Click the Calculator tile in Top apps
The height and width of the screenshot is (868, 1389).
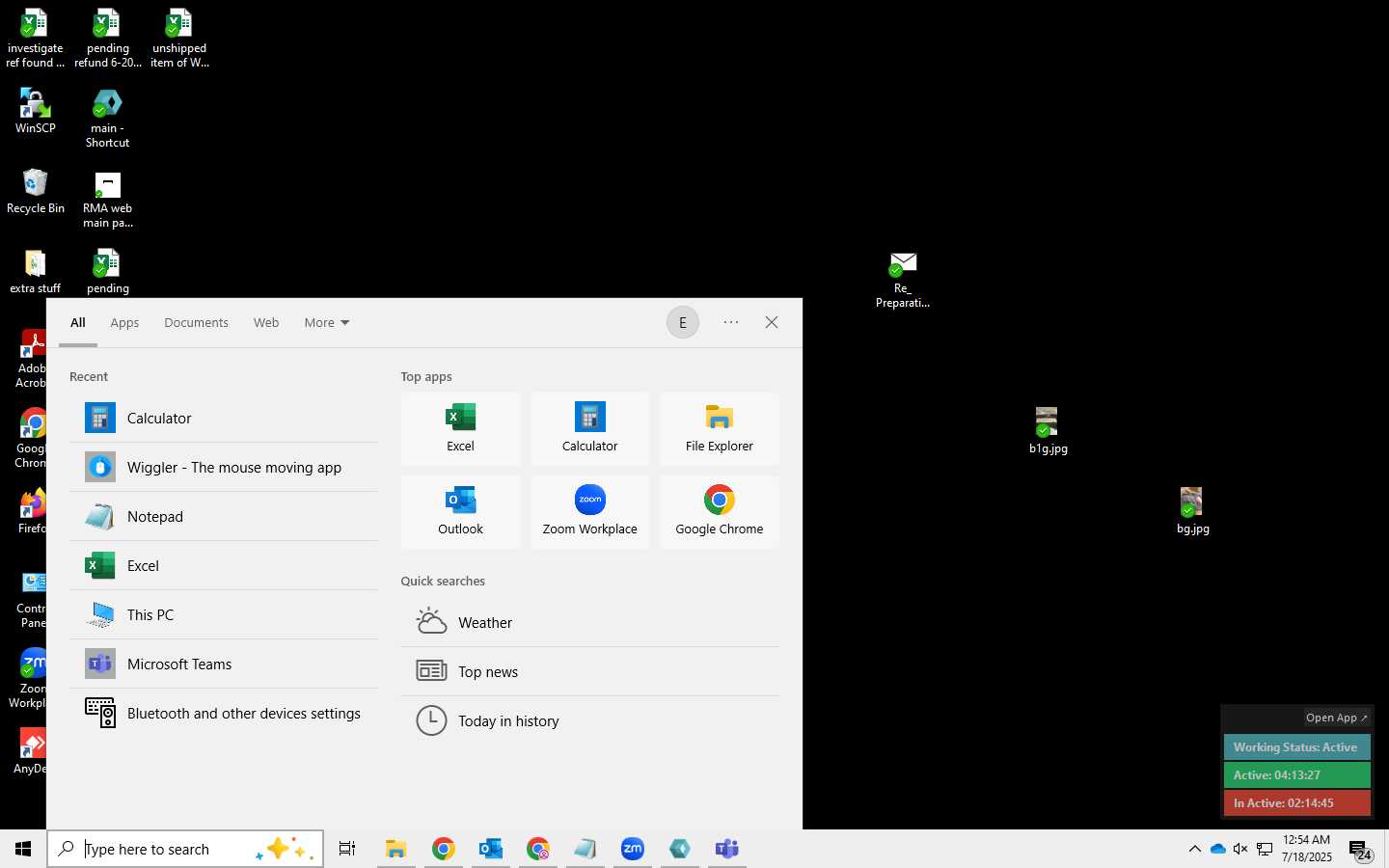point(590,429)
